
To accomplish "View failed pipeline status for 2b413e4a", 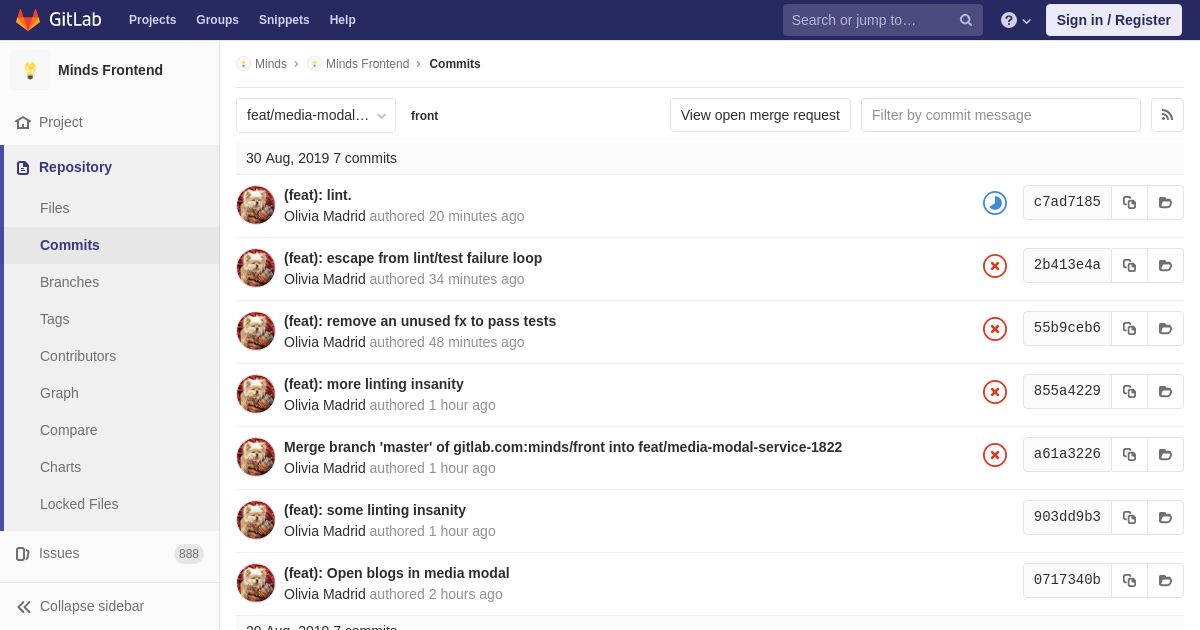I will coord(995,266).
